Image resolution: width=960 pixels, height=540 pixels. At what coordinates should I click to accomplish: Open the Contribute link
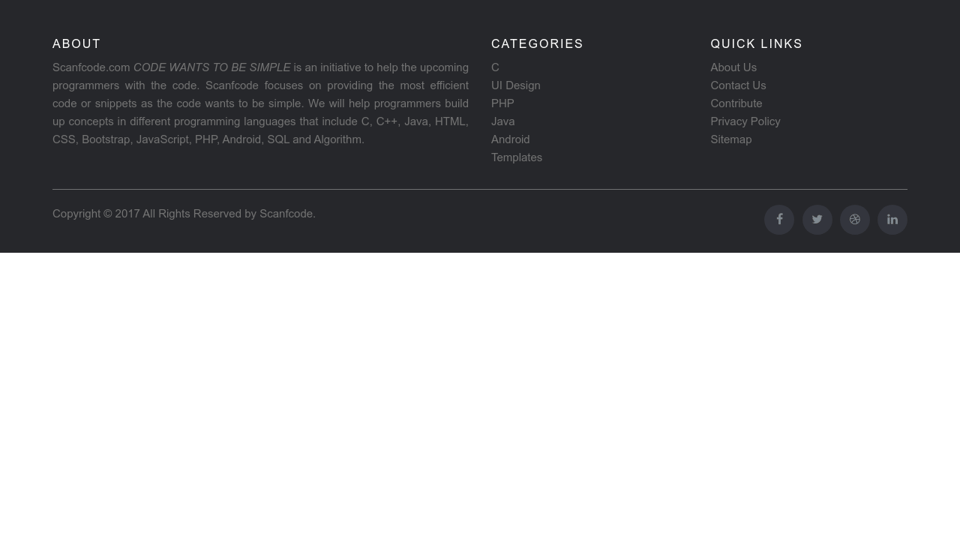point(736,104)
